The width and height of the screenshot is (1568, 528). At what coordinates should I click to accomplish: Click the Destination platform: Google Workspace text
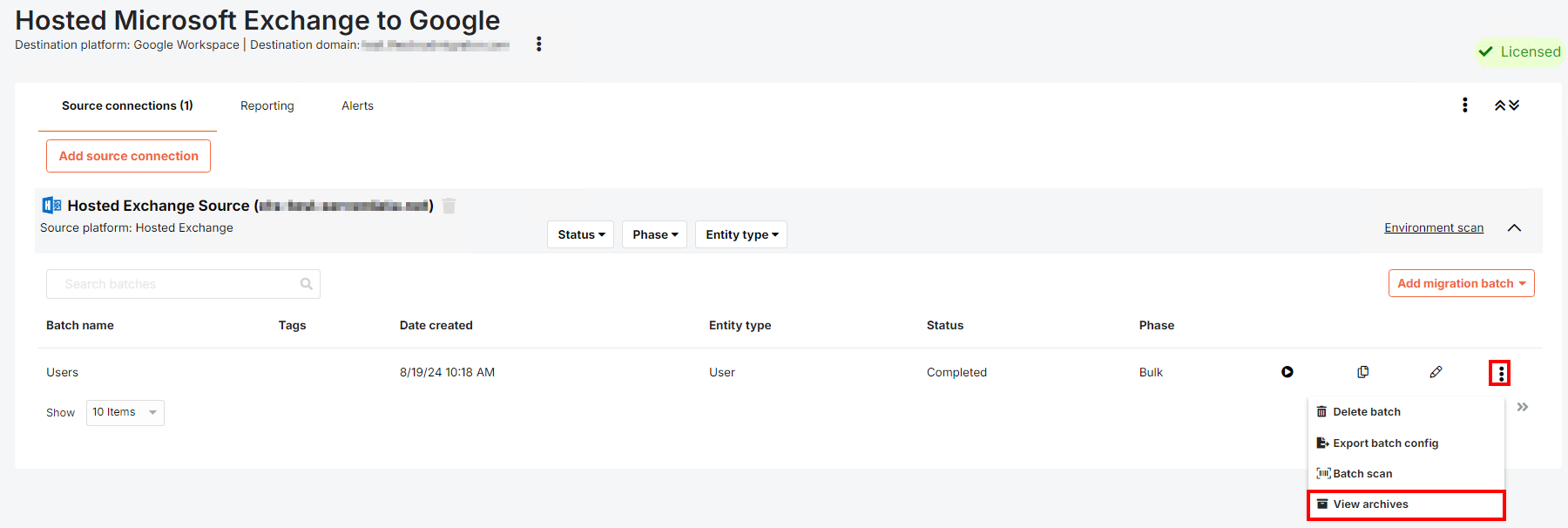[x=127, y=44]
